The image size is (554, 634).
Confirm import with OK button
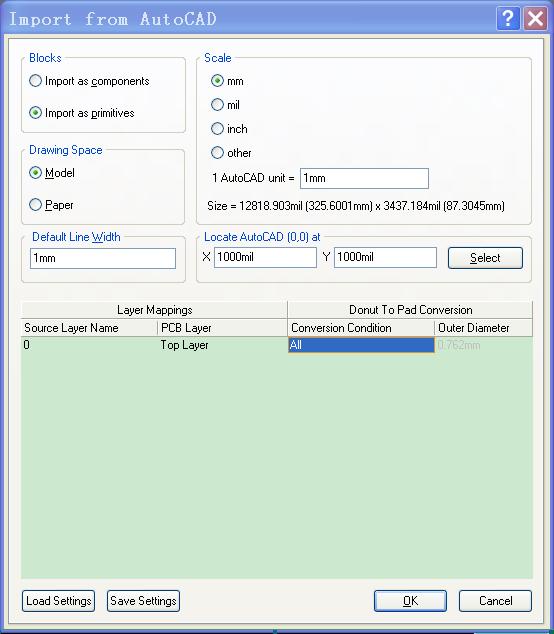[410, 601]
